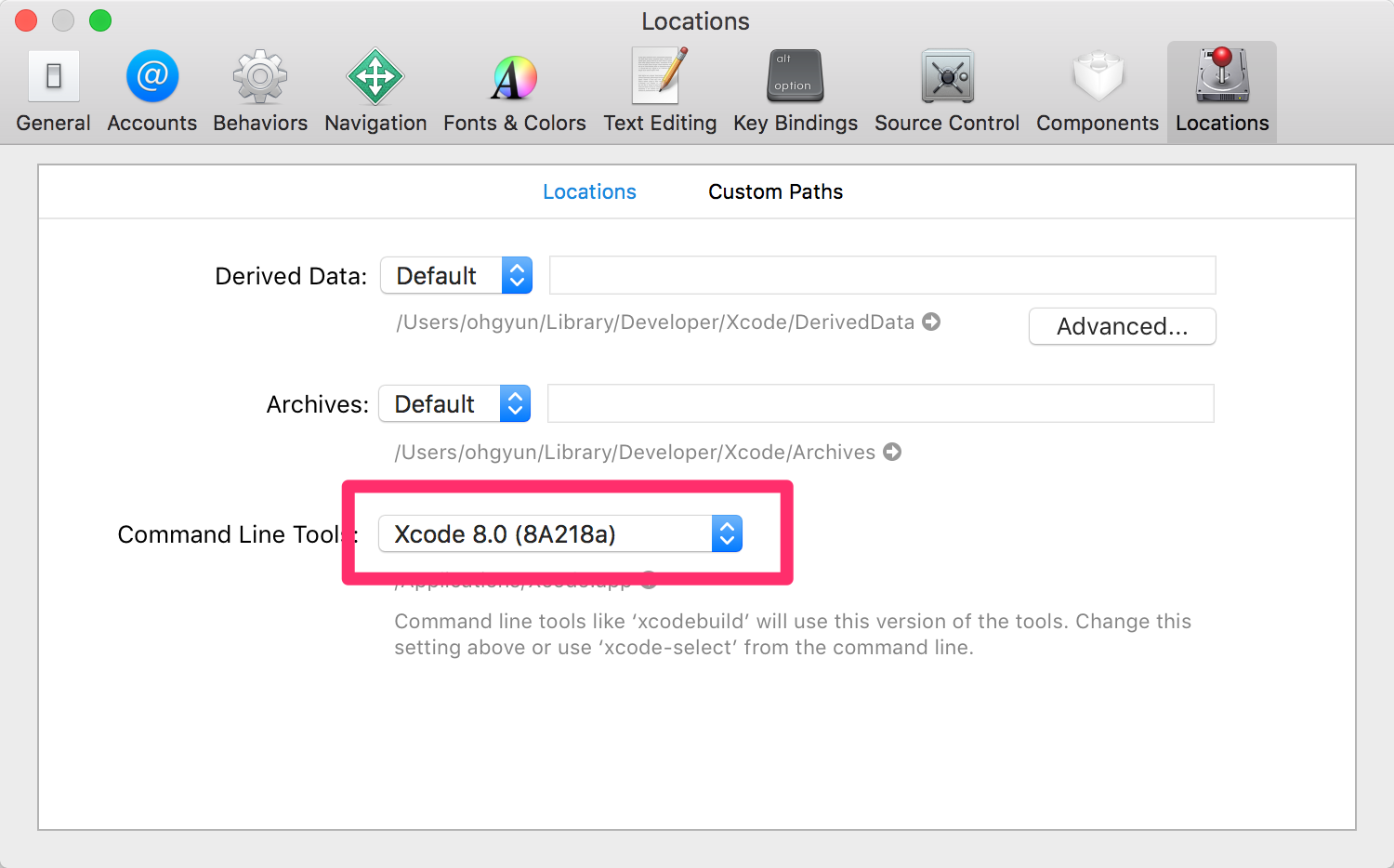1394x868 pixels.
Task: Open the Archives location dropdown
Action: coord(454,403)
